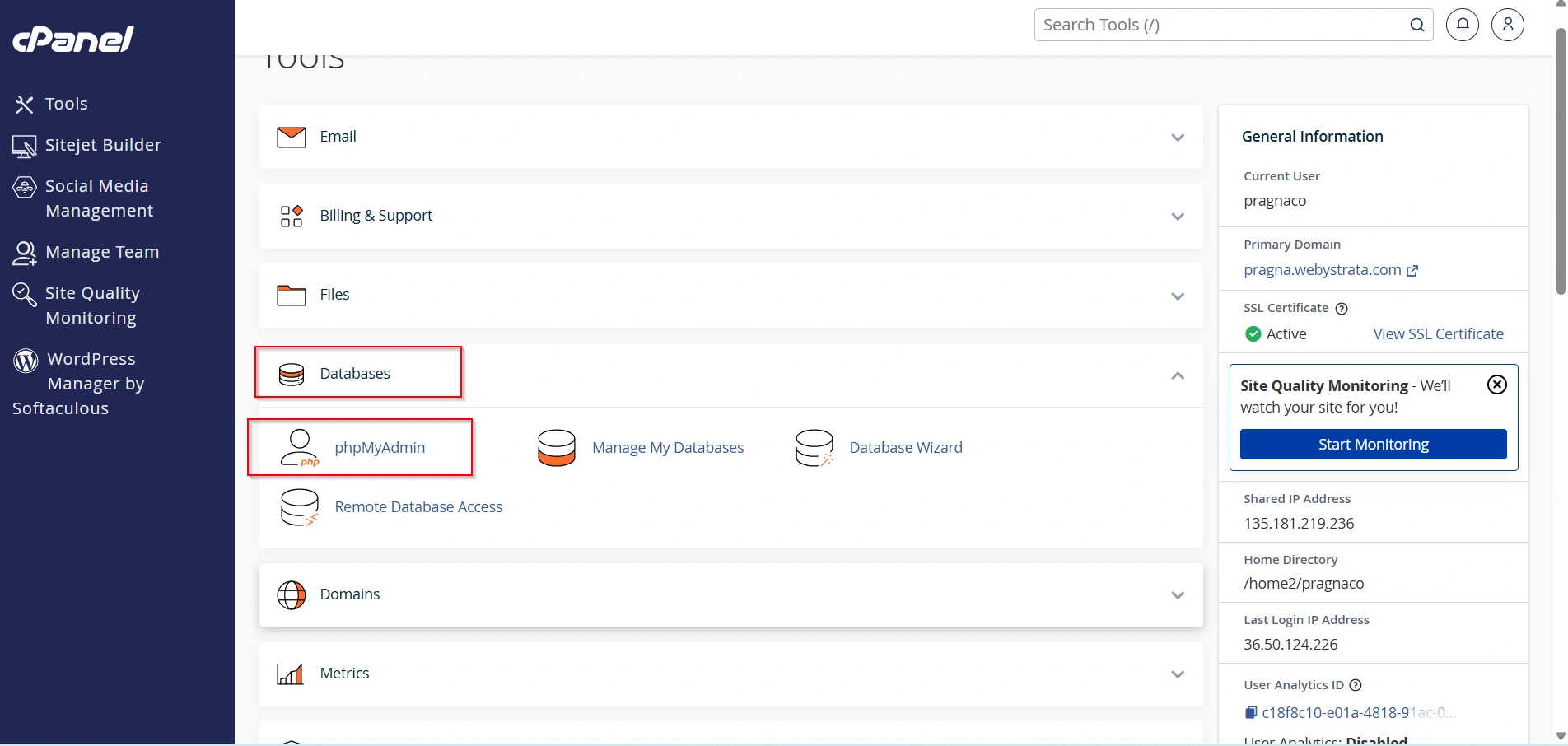
Task: Click the Billing & Support title
Action: (376, 216)
